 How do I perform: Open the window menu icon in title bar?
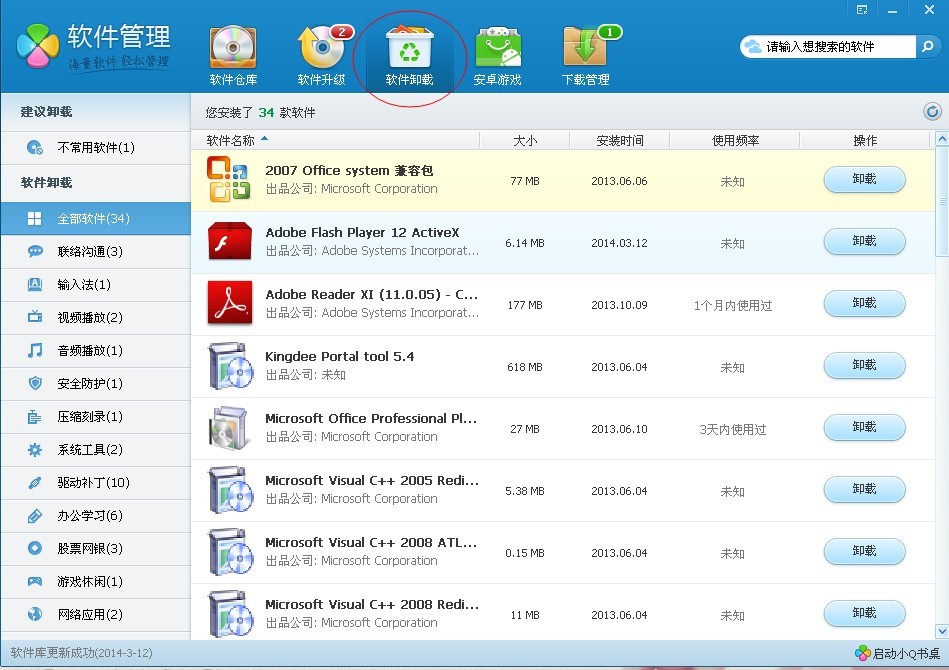coord(862,10)
